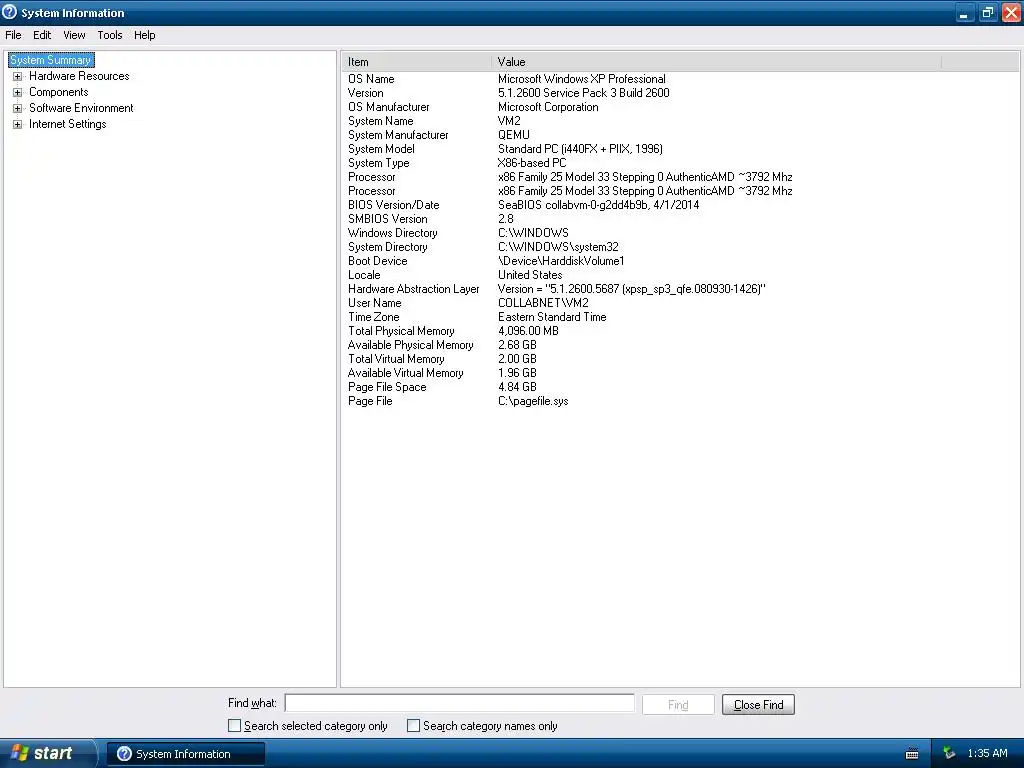The height and width of the screenshot is (768, 1024).
Task: Click the network connection tray icon
Action: 949,754
